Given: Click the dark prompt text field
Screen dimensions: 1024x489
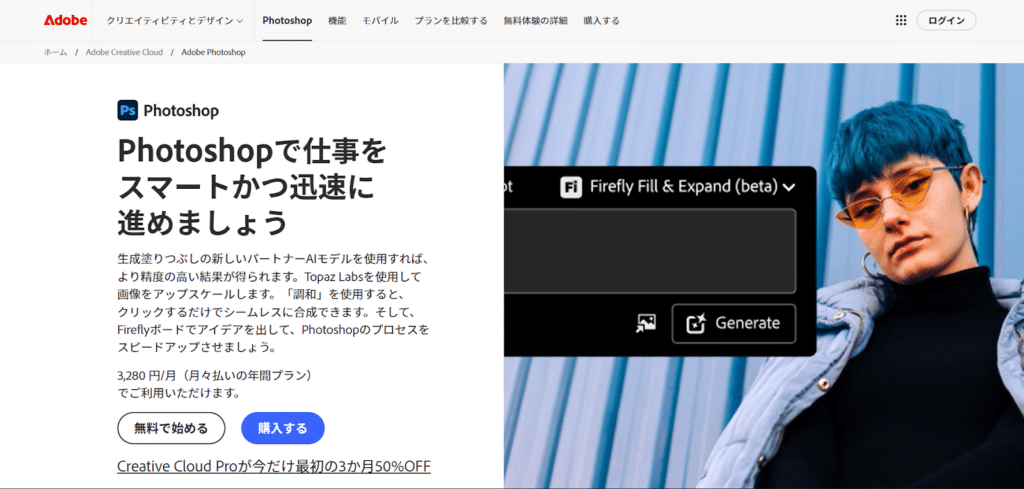Looking at the screenshot, I should point(650,251).
